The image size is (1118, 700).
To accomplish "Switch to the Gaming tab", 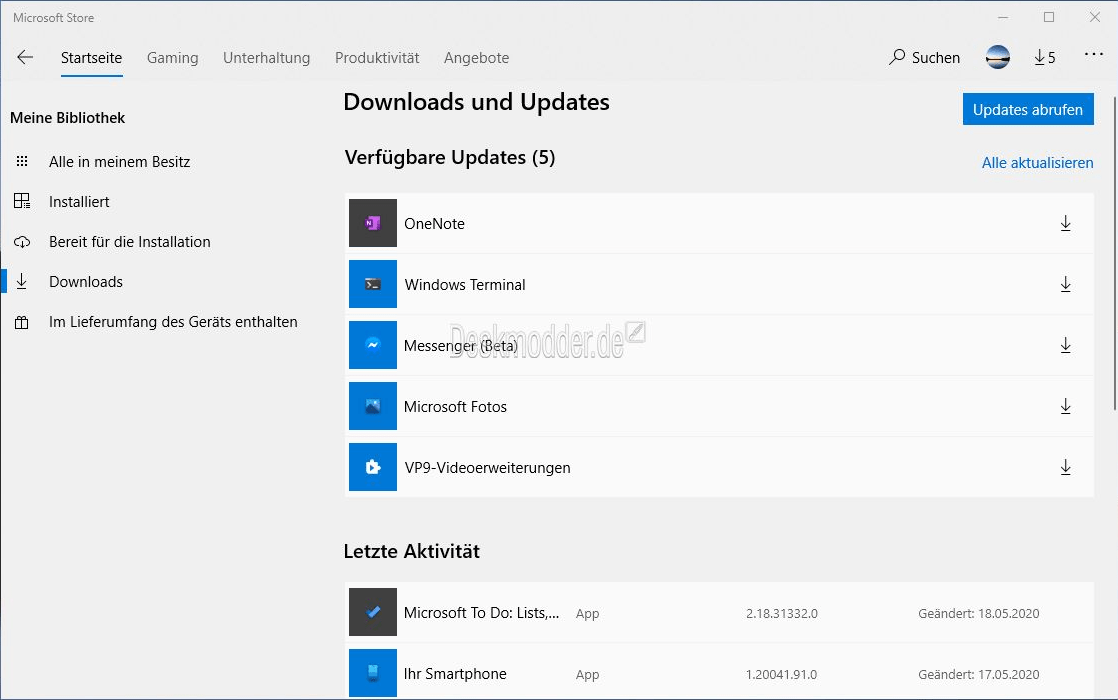I will point(173,58).
